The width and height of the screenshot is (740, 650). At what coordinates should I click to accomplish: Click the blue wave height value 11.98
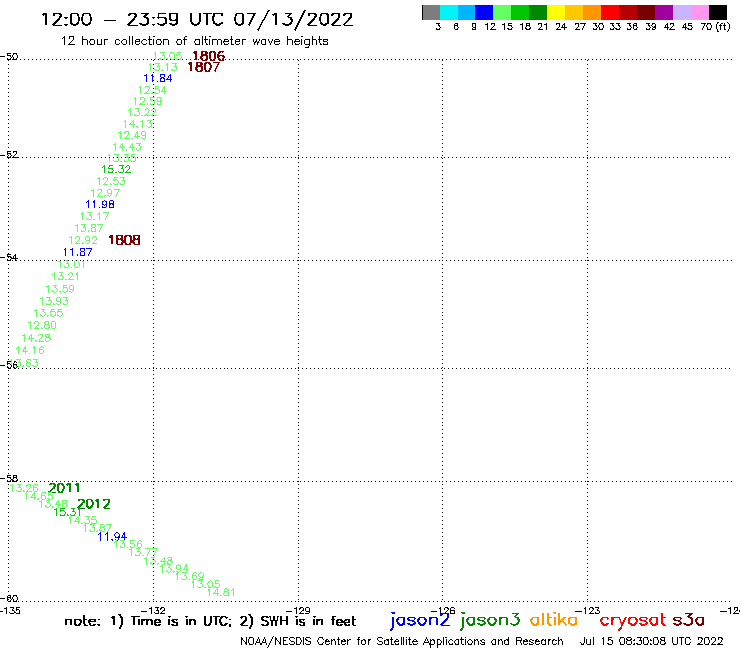point(100,204)
